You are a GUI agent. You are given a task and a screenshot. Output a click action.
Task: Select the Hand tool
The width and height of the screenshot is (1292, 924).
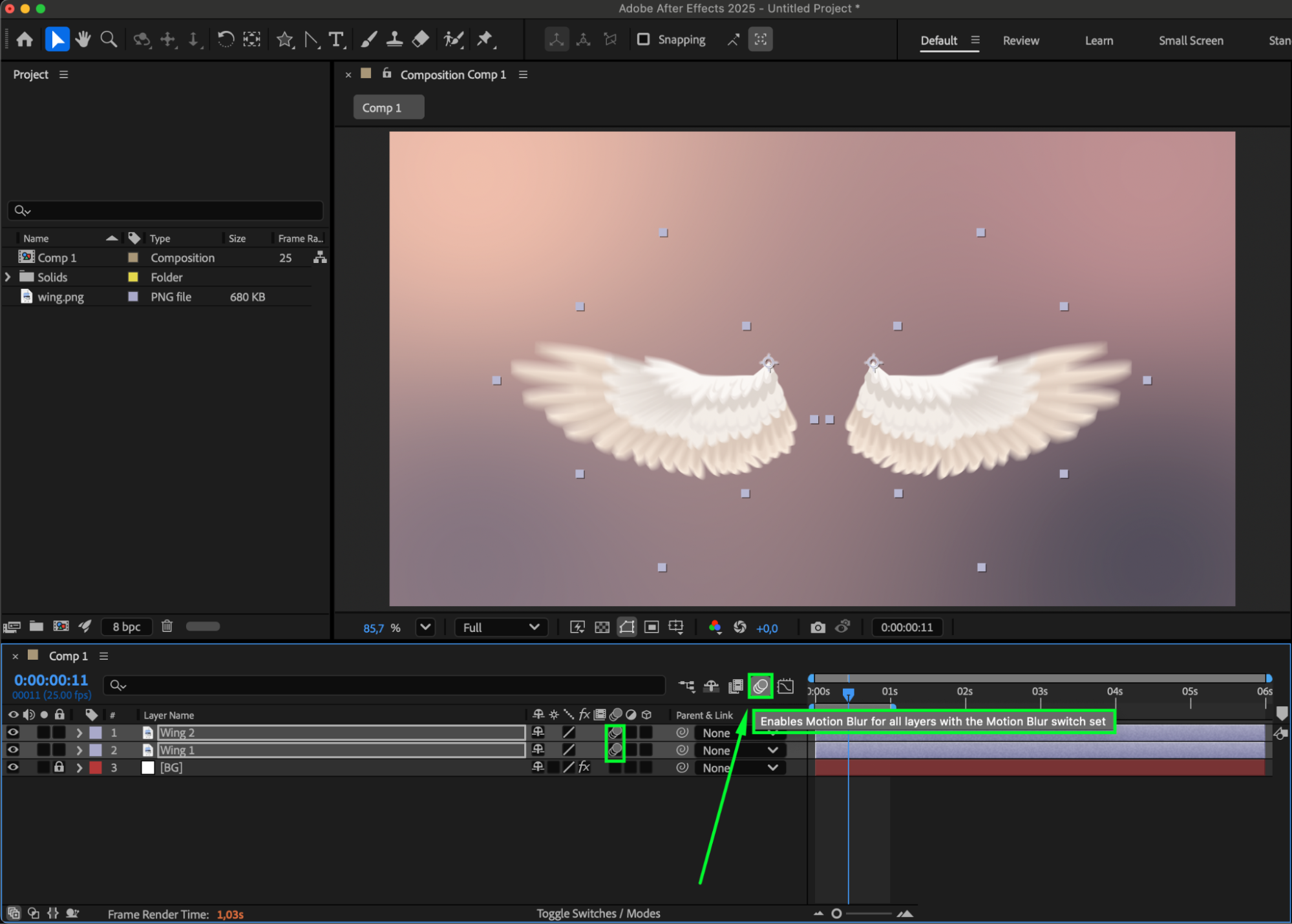click(83, 40)
